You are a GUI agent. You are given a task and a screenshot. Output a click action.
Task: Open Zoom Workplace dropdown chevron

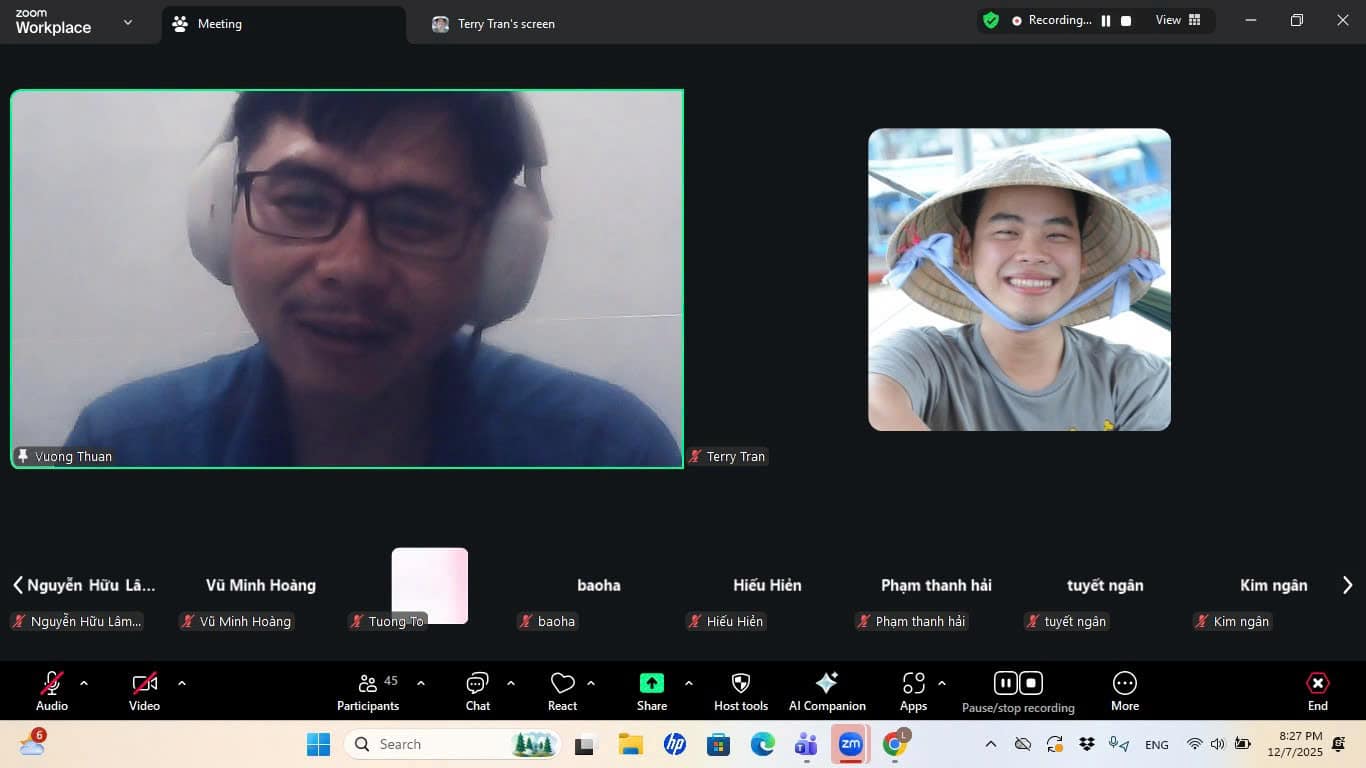(127, 23)
